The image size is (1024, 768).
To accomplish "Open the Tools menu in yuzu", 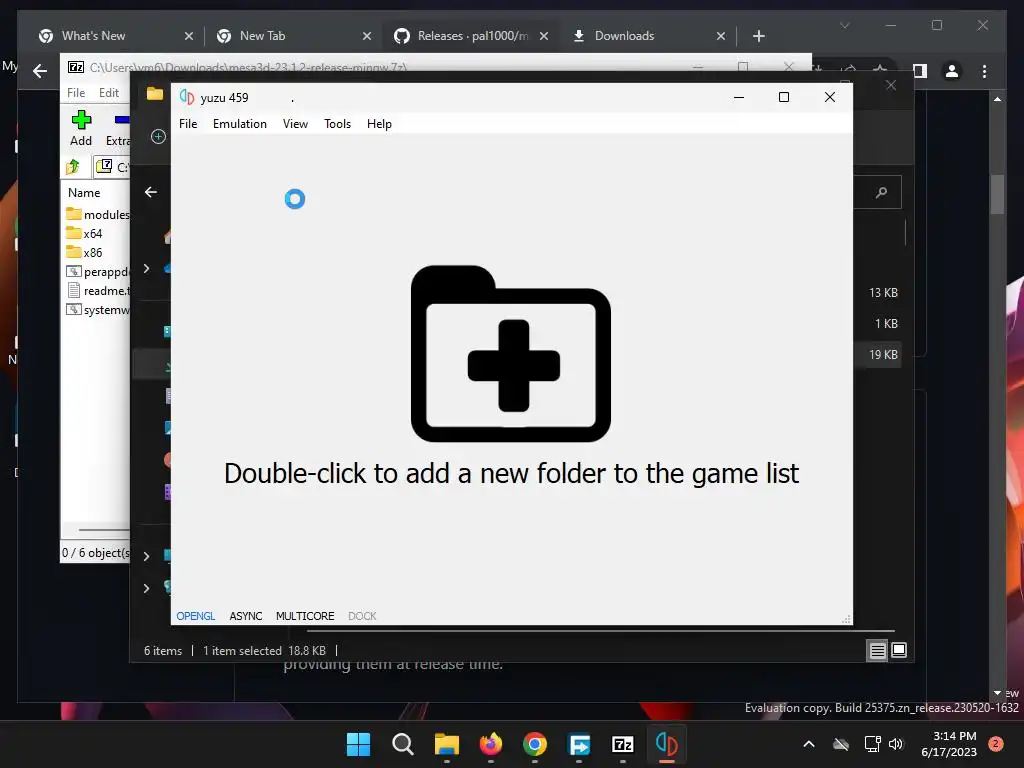I will click(x=338, y=123).
